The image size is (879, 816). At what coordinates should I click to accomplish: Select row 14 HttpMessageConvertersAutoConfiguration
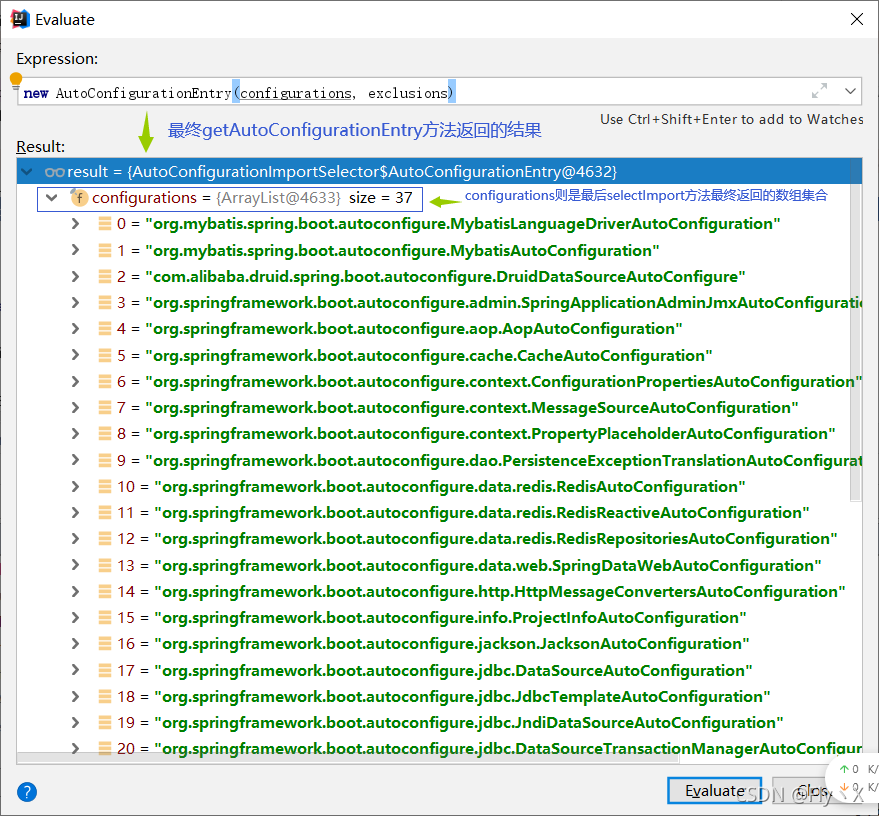coord(439,591)
